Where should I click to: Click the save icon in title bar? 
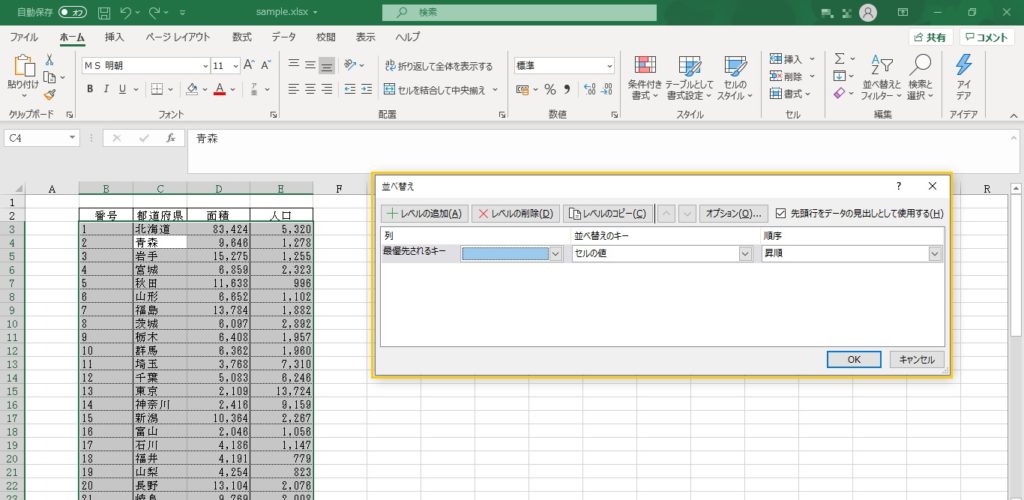[104, 13]
